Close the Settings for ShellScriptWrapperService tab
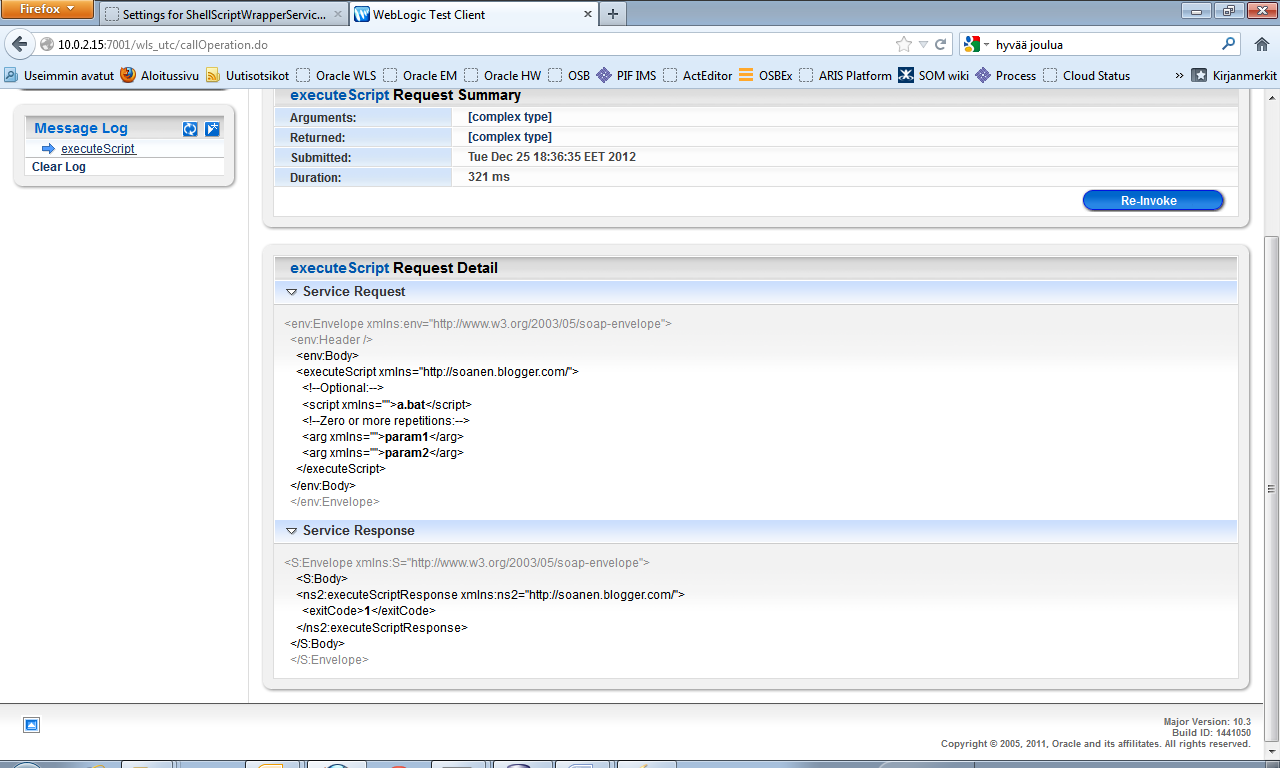Viewport: 1280px width, 768px height. (336, 15)
